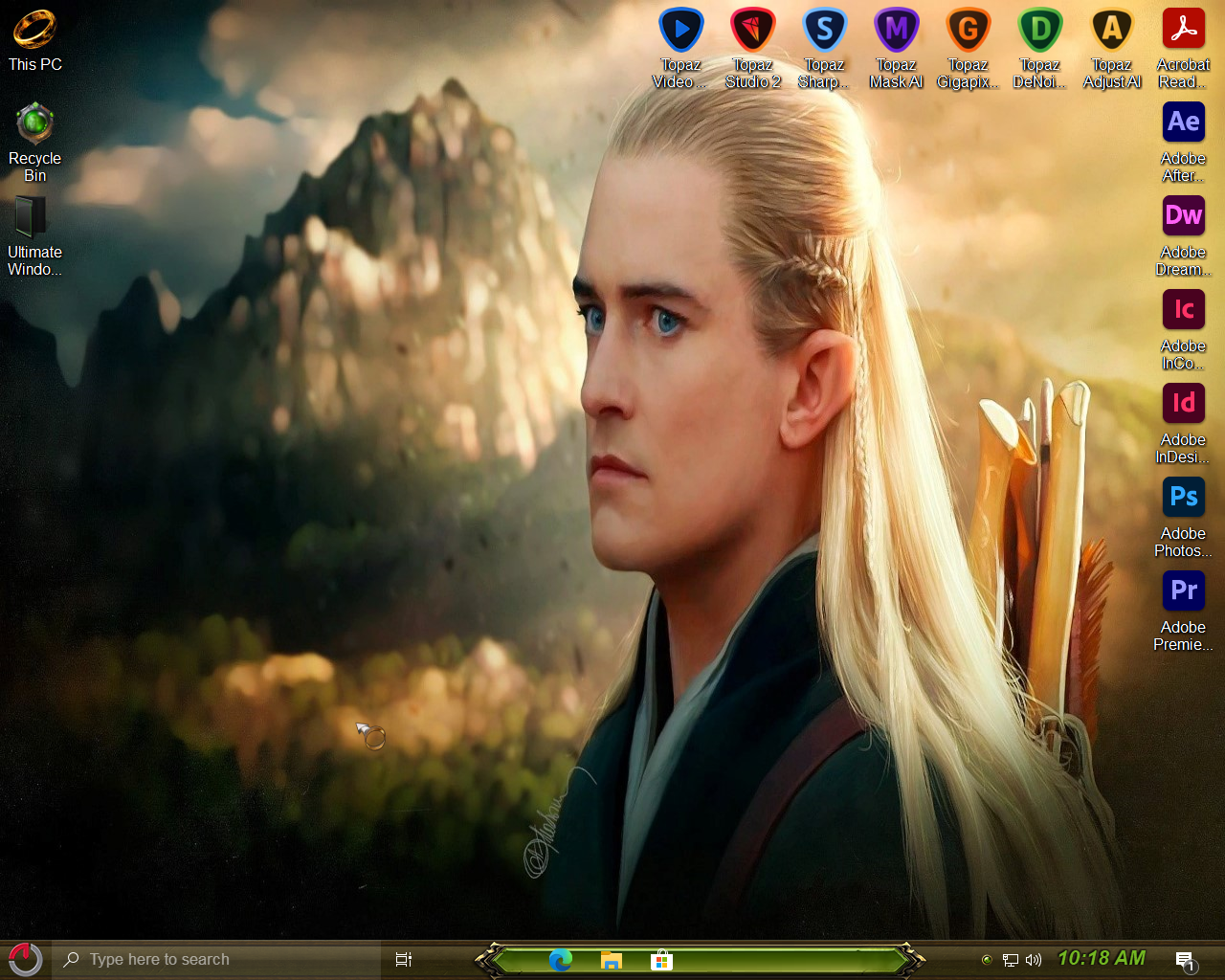The height and width of the screenshot is (980, 1225).
Task: Click the 10:18 AM taskbar clock
Action: [1102, 958]
